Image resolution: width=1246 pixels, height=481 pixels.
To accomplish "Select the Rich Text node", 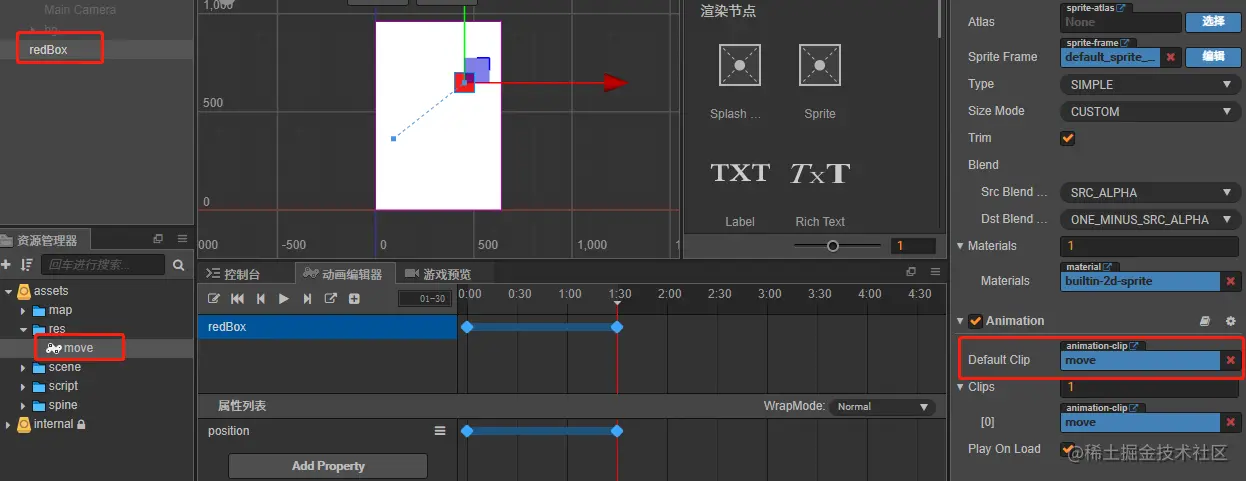I will point(819,173).
